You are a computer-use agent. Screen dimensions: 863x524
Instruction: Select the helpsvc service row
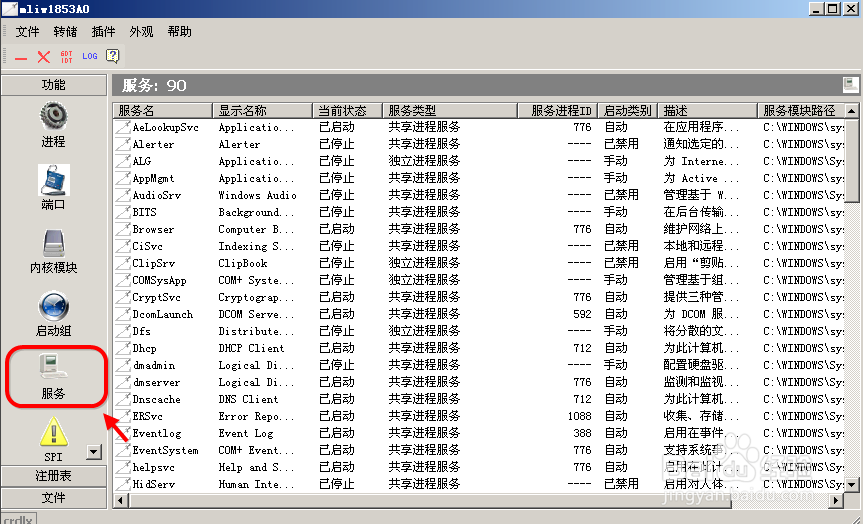[x=478, y=467]
